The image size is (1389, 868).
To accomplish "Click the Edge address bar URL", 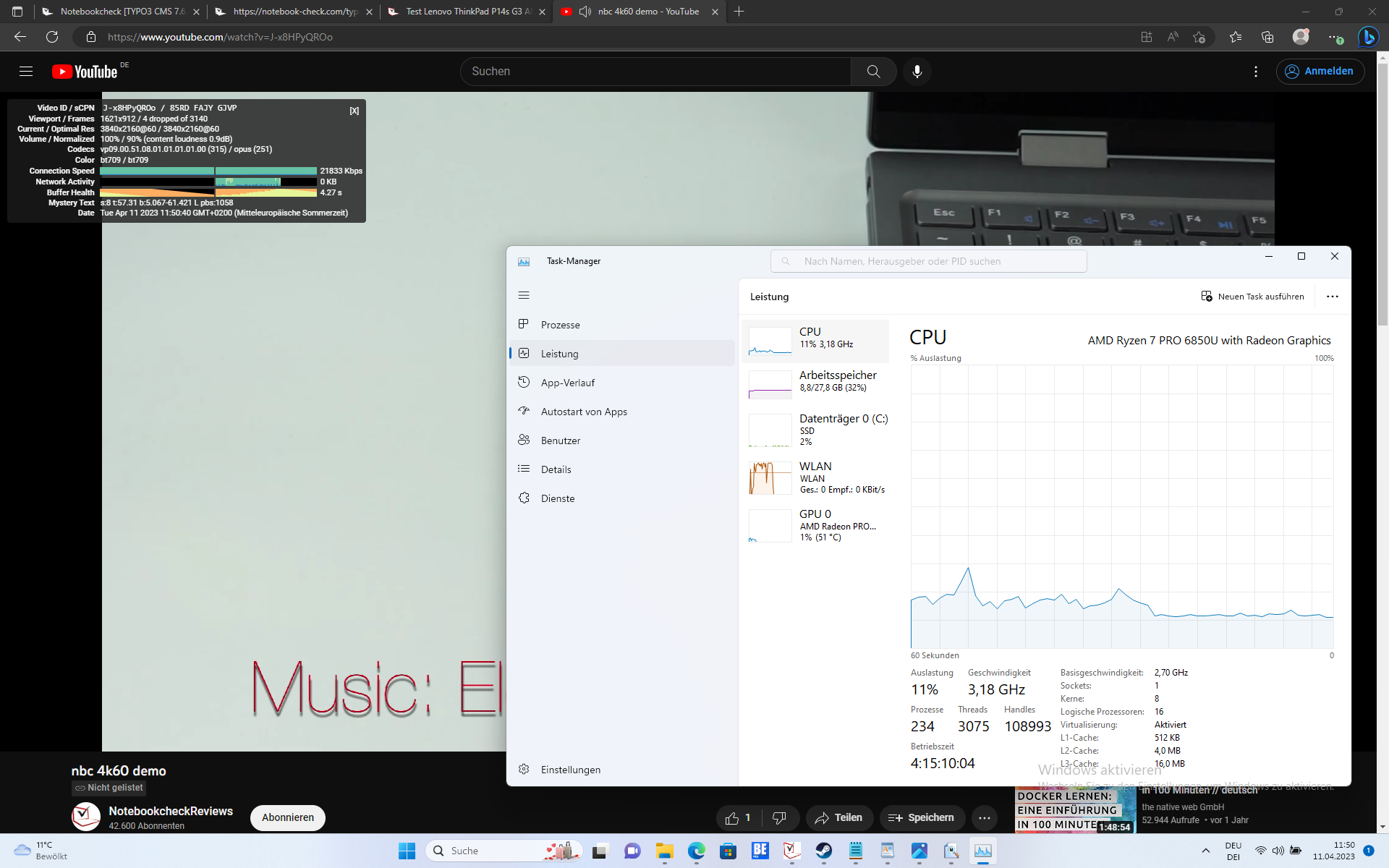I will coord(220,37).
